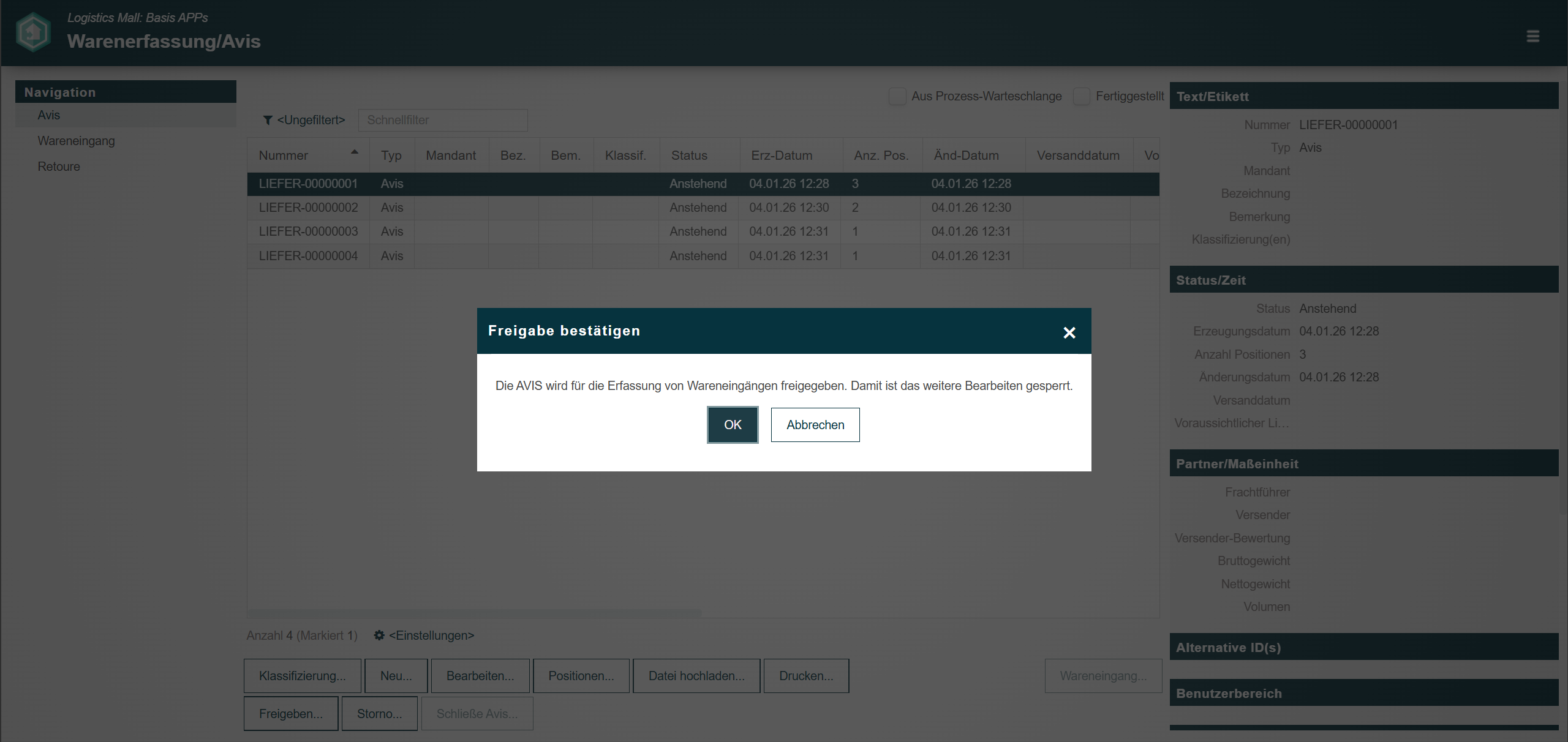The width and height of the screenshot is (1568, 742).
Task: Click into the Schnellfilter input field
Action: coord(442,121)
